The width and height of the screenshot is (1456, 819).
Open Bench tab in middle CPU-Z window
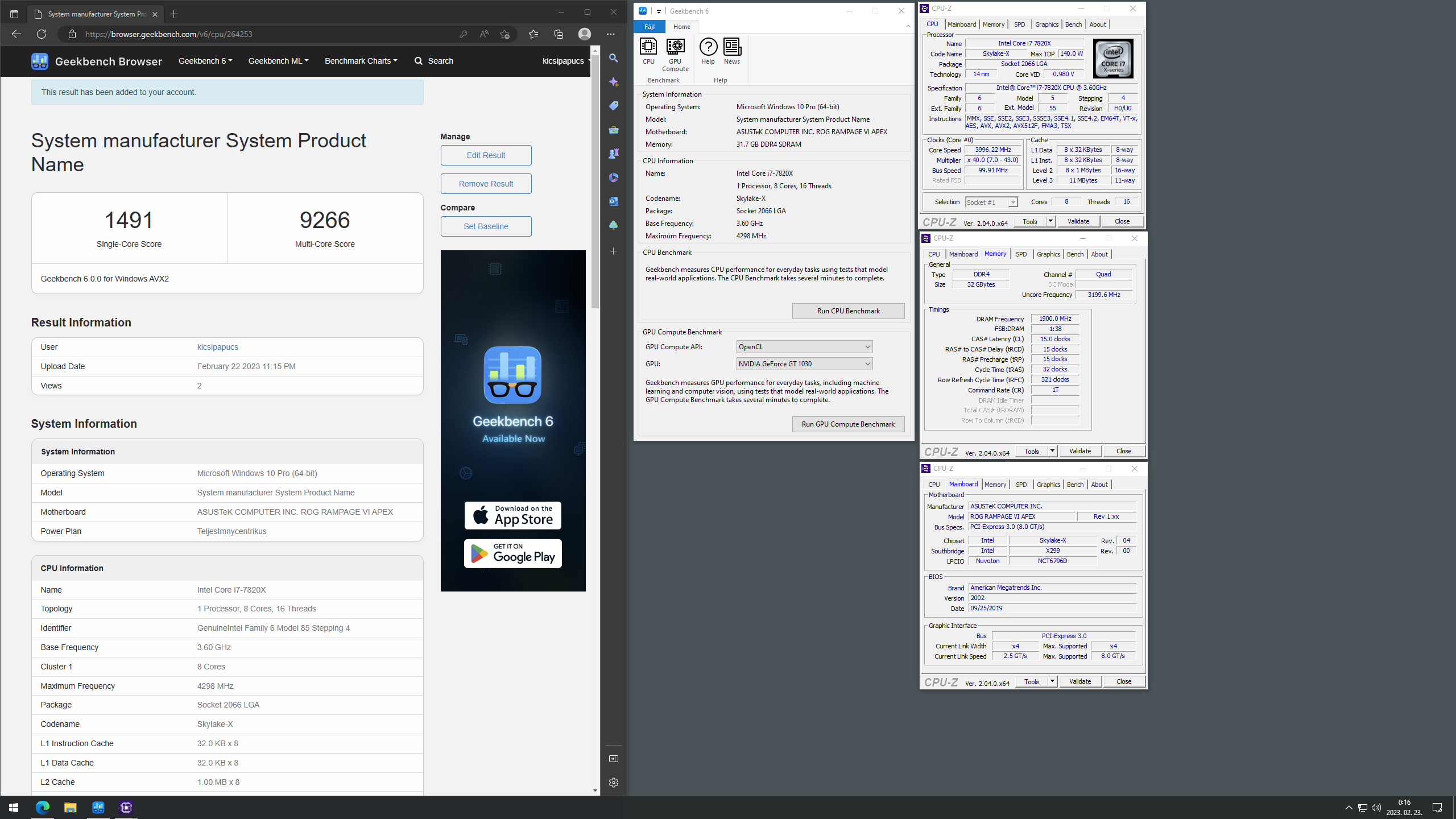[x=1075, y=254]
